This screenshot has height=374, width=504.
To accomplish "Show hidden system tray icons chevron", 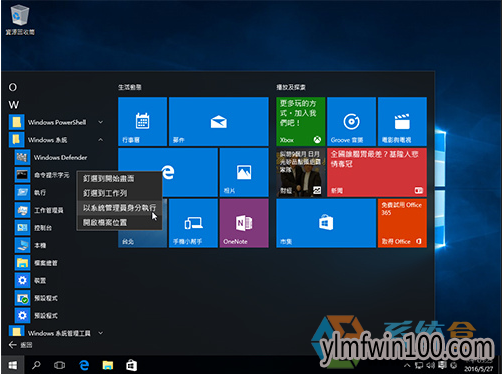I will tap(407, 365).
